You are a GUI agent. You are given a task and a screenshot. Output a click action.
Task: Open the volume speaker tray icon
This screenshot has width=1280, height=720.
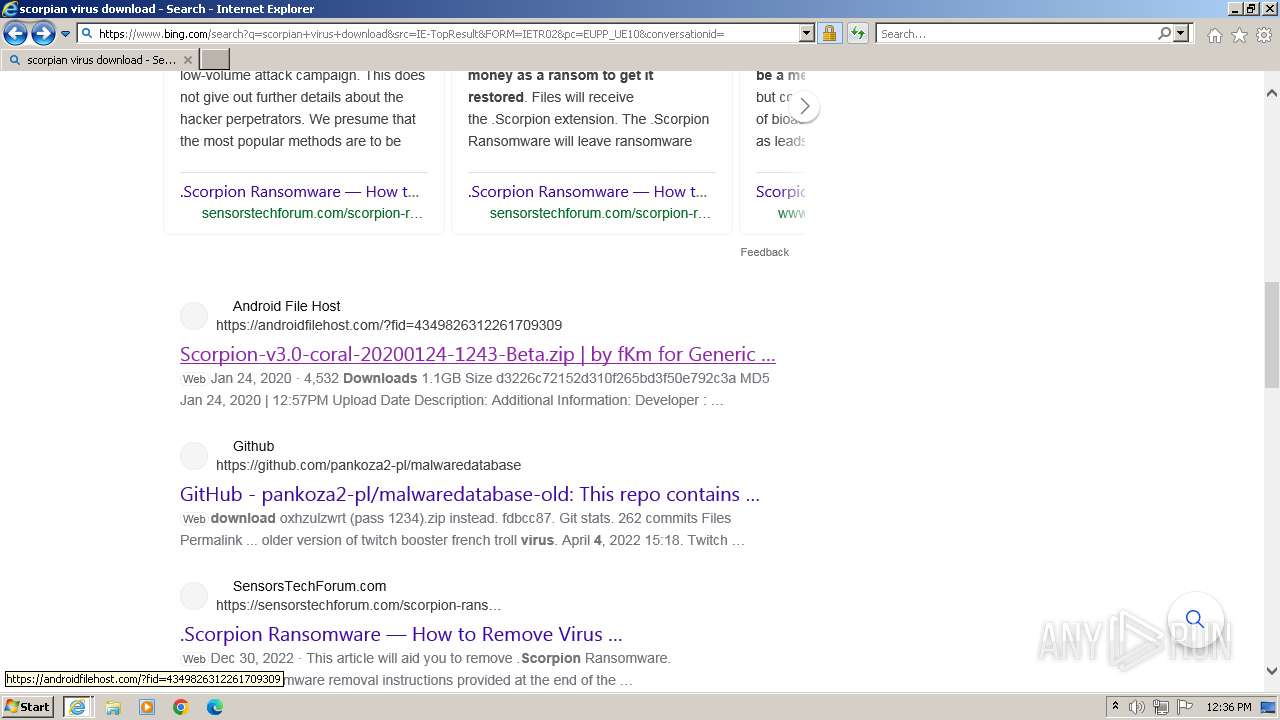[1137, 707]
